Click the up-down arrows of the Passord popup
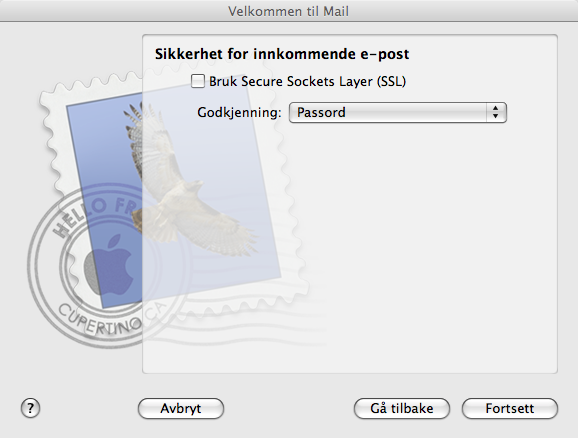This screenshot has height=438, width=578. point(495,112)
